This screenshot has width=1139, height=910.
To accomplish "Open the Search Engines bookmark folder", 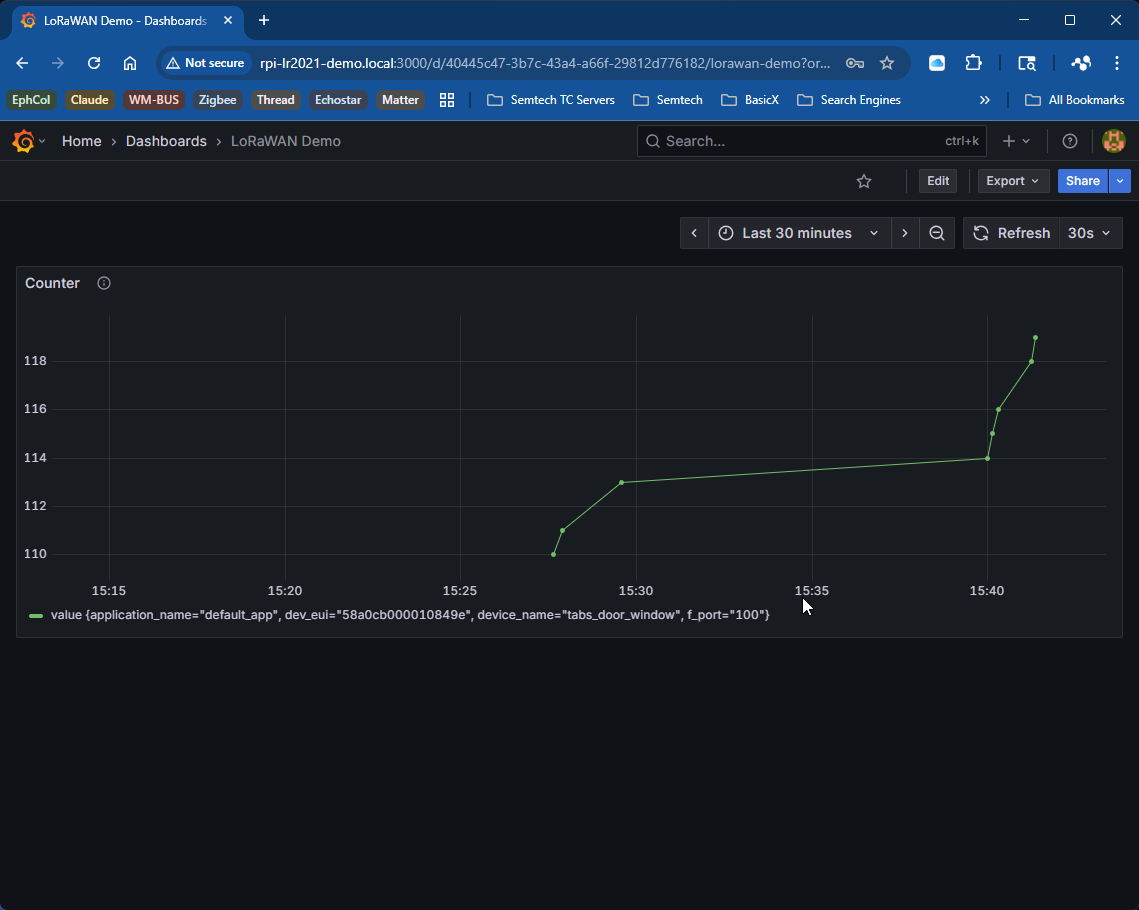I will (x=848, y=100).
